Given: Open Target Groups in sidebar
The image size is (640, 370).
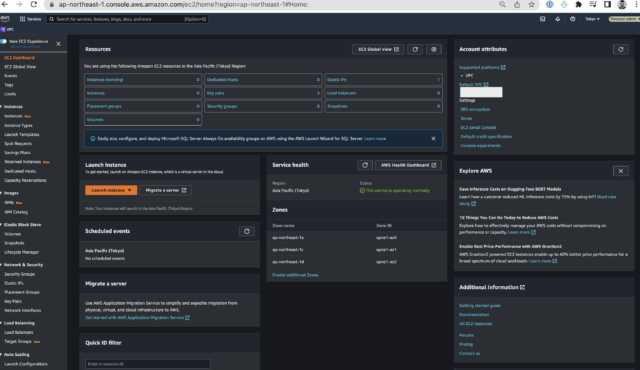Looking at the screenshot, I should tap(18, 341).
